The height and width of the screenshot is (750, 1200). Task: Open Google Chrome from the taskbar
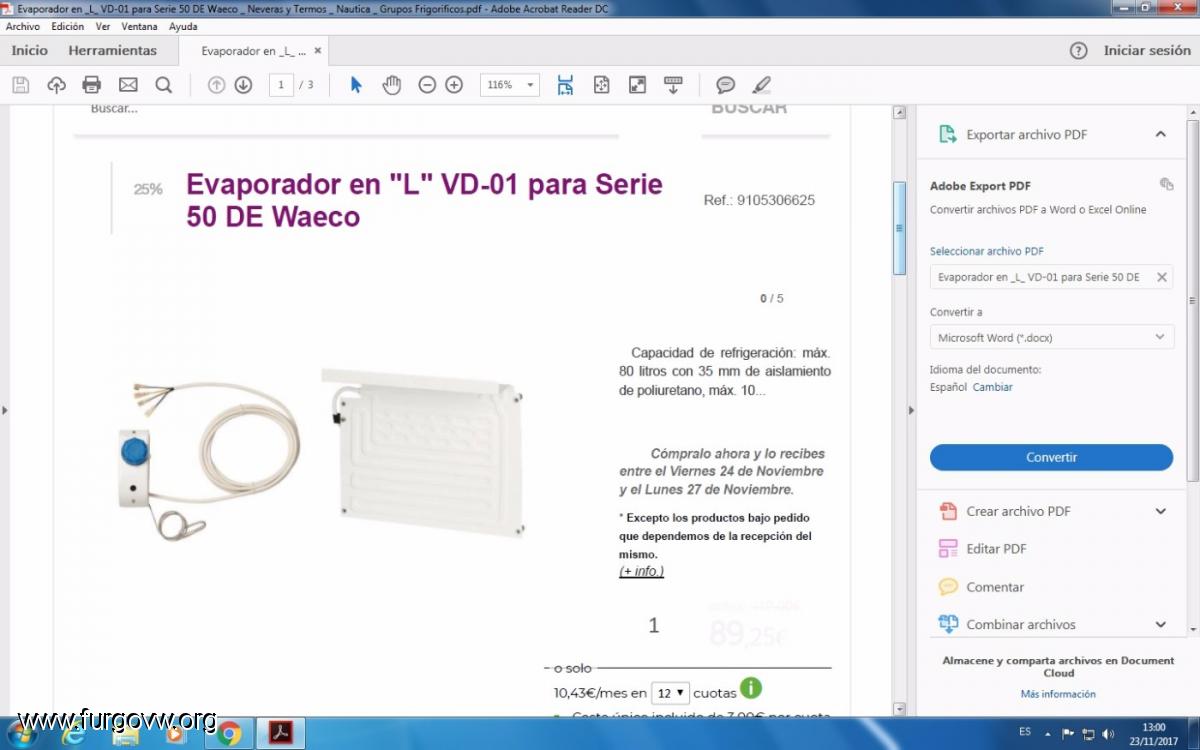(229, 733)
